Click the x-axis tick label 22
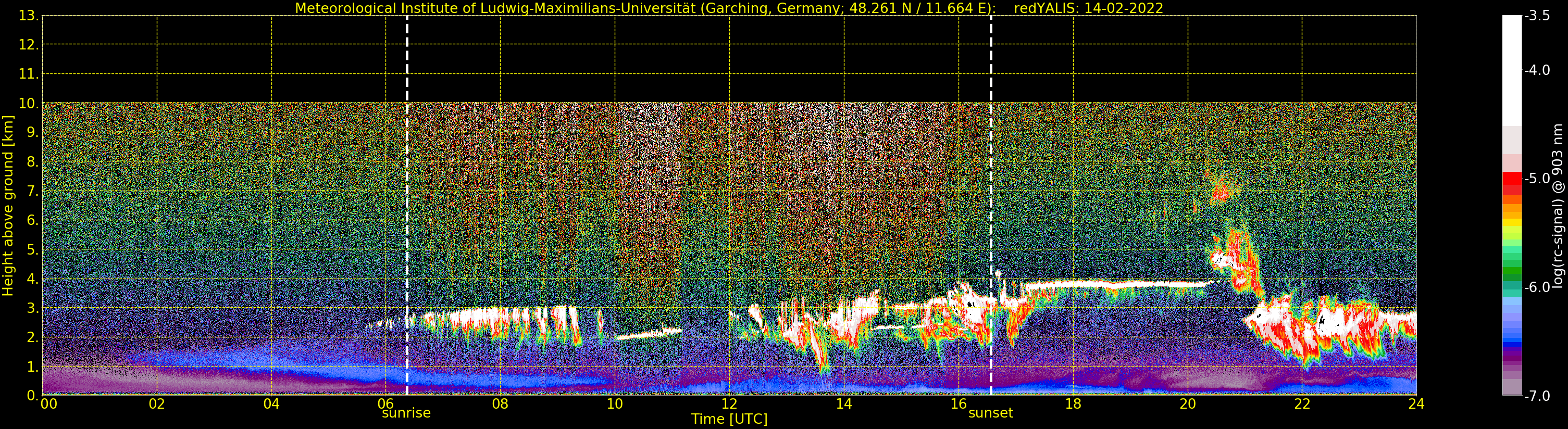Screen dimensions: 1568x429 pos(1302,404)
